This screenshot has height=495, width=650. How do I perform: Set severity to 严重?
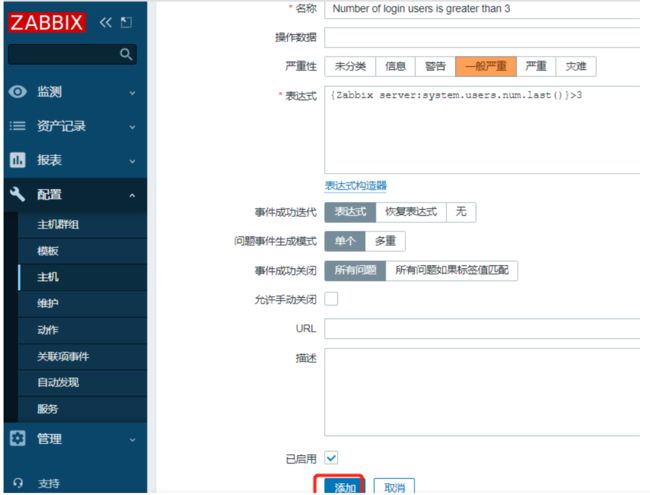(536, 66)
